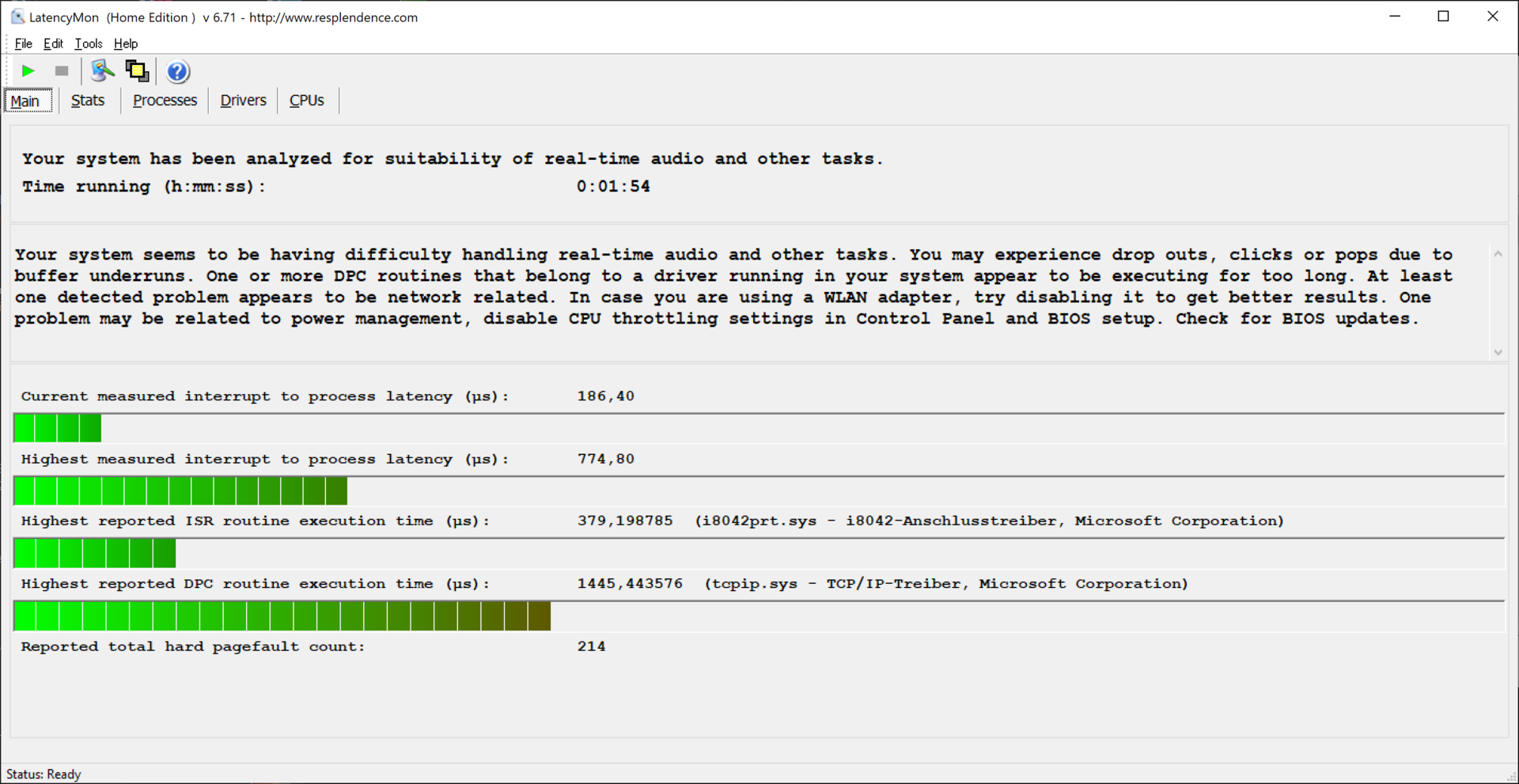
Task: Click the computer with pen toolbar icon
Action: pos(101,71)
